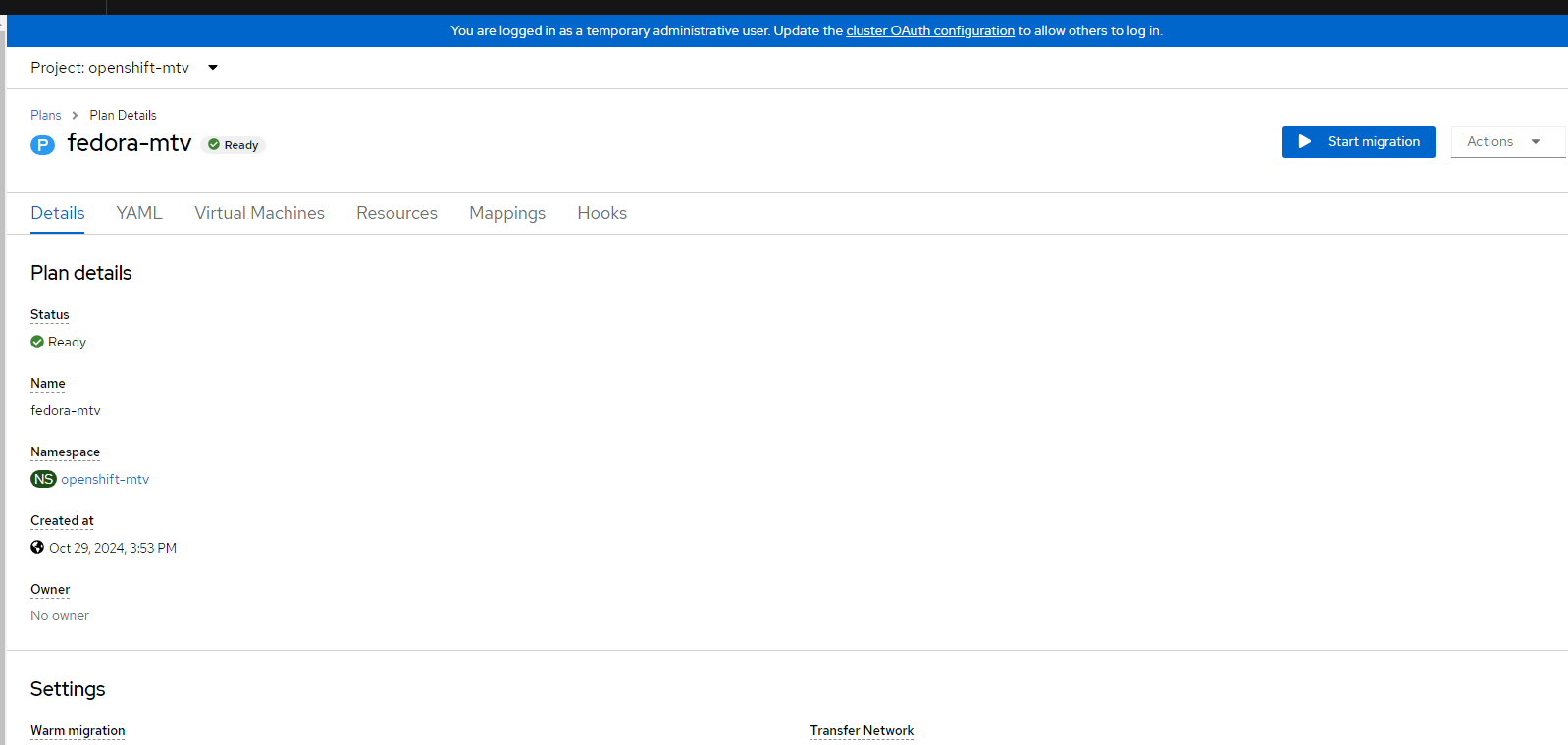Click the Plan details heading
The image size is (1568, 745).
pos(81,273)
